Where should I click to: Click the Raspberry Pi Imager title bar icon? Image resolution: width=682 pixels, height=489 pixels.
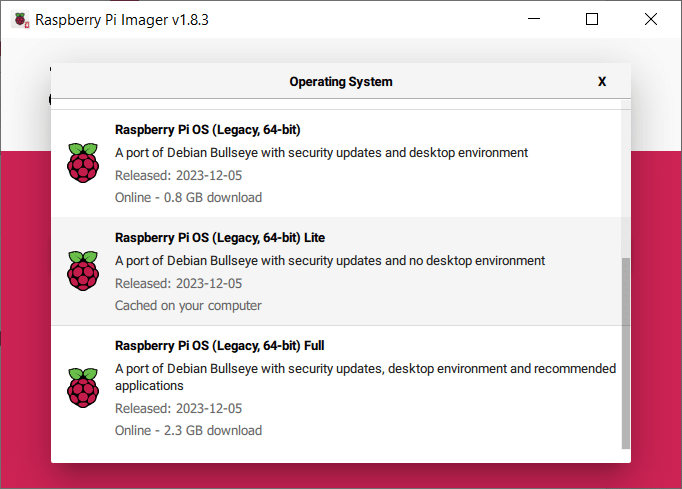[x=18, y=19]
